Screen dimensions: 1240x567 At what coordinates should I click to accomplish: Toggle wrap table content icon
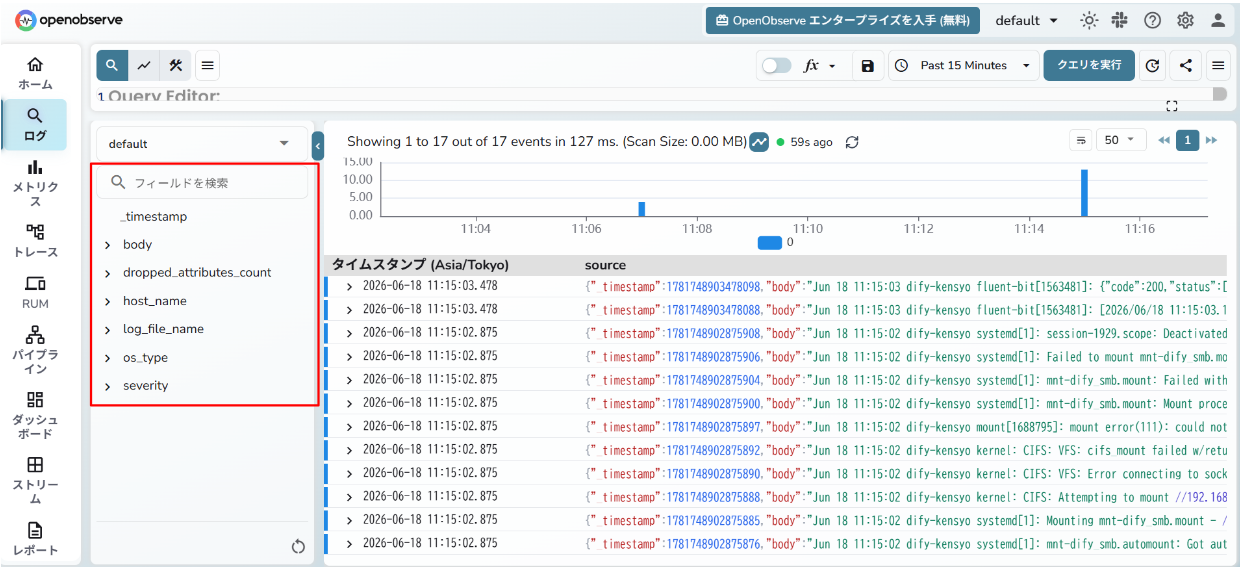click(x=1081, y=140)
